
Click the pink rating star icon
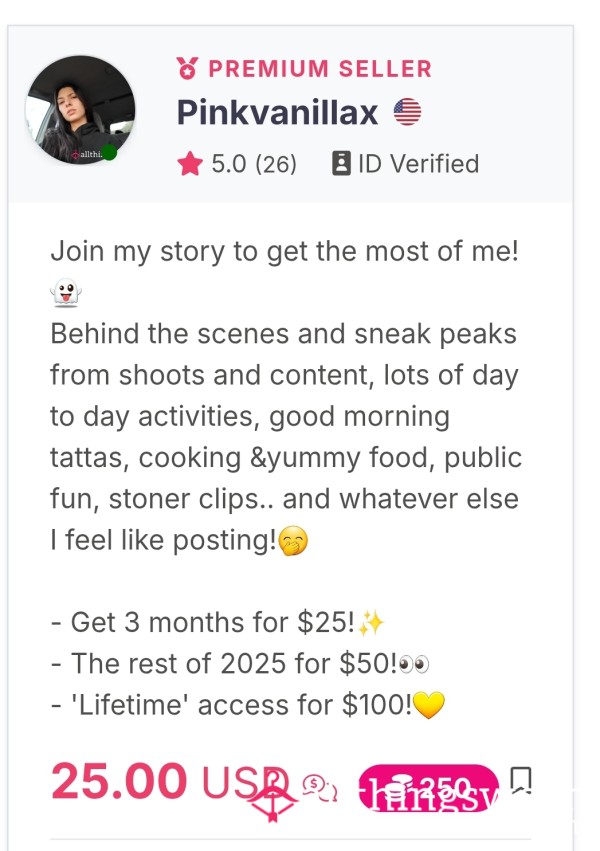pos(190,164)
